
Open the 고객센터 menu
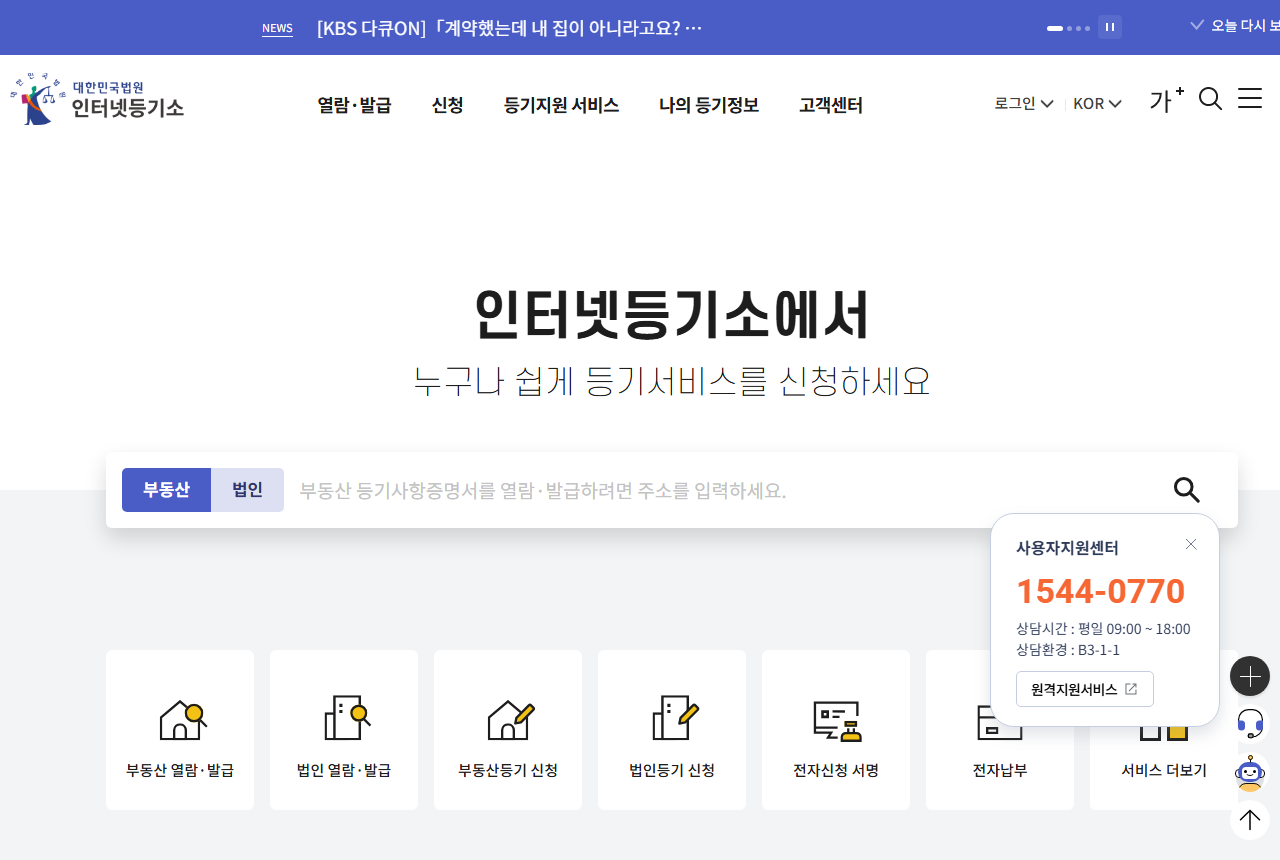830,105
